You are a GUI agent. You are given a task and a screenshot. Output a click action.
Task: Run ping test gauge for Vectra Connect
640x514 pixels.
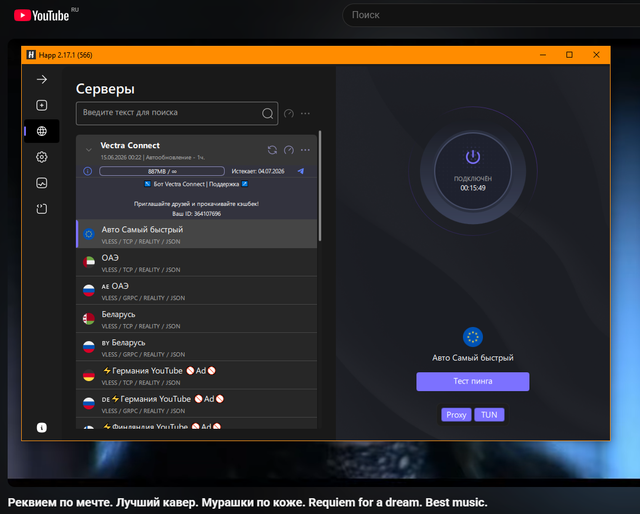[289, 150]
